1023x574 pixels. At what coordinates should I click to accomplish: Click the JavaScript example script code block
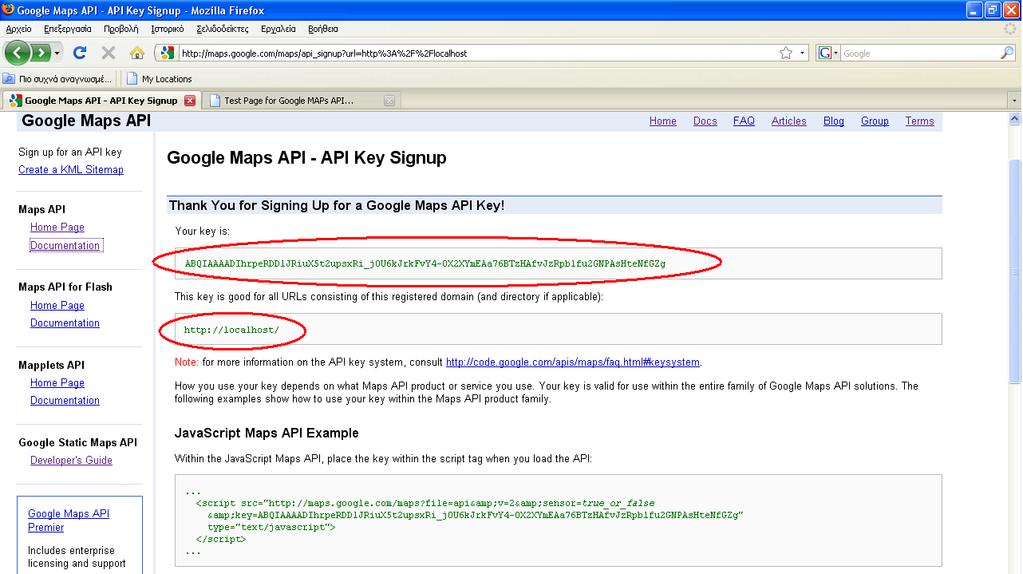pos(558,521)
